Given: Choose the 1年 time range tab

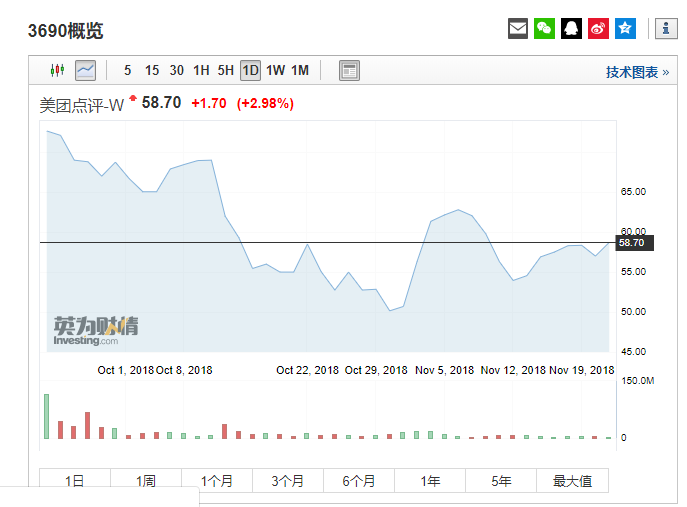Looking at the screenshot, I should [430, 481].
